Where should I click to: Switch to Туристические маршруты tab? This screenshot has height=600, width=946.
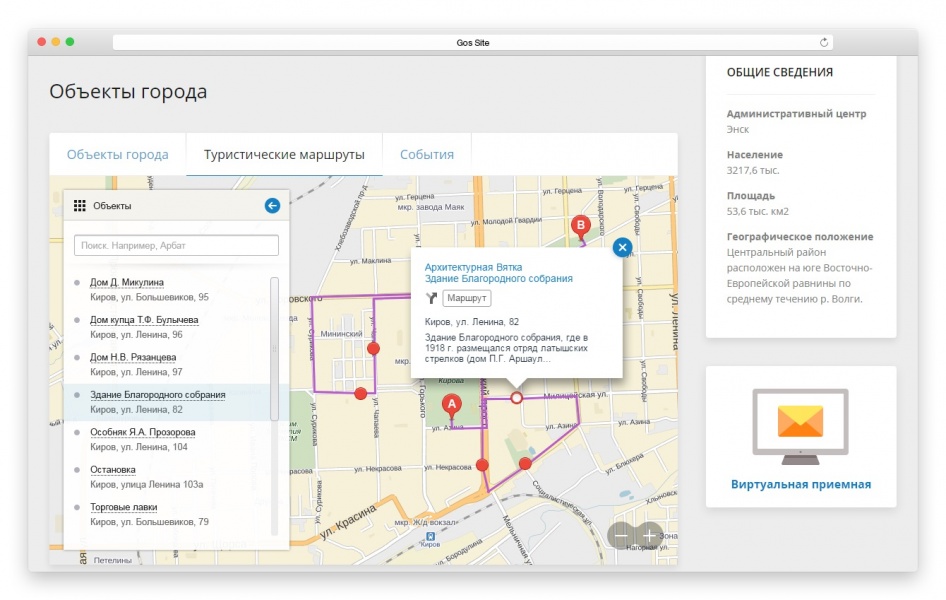[284, 155]
